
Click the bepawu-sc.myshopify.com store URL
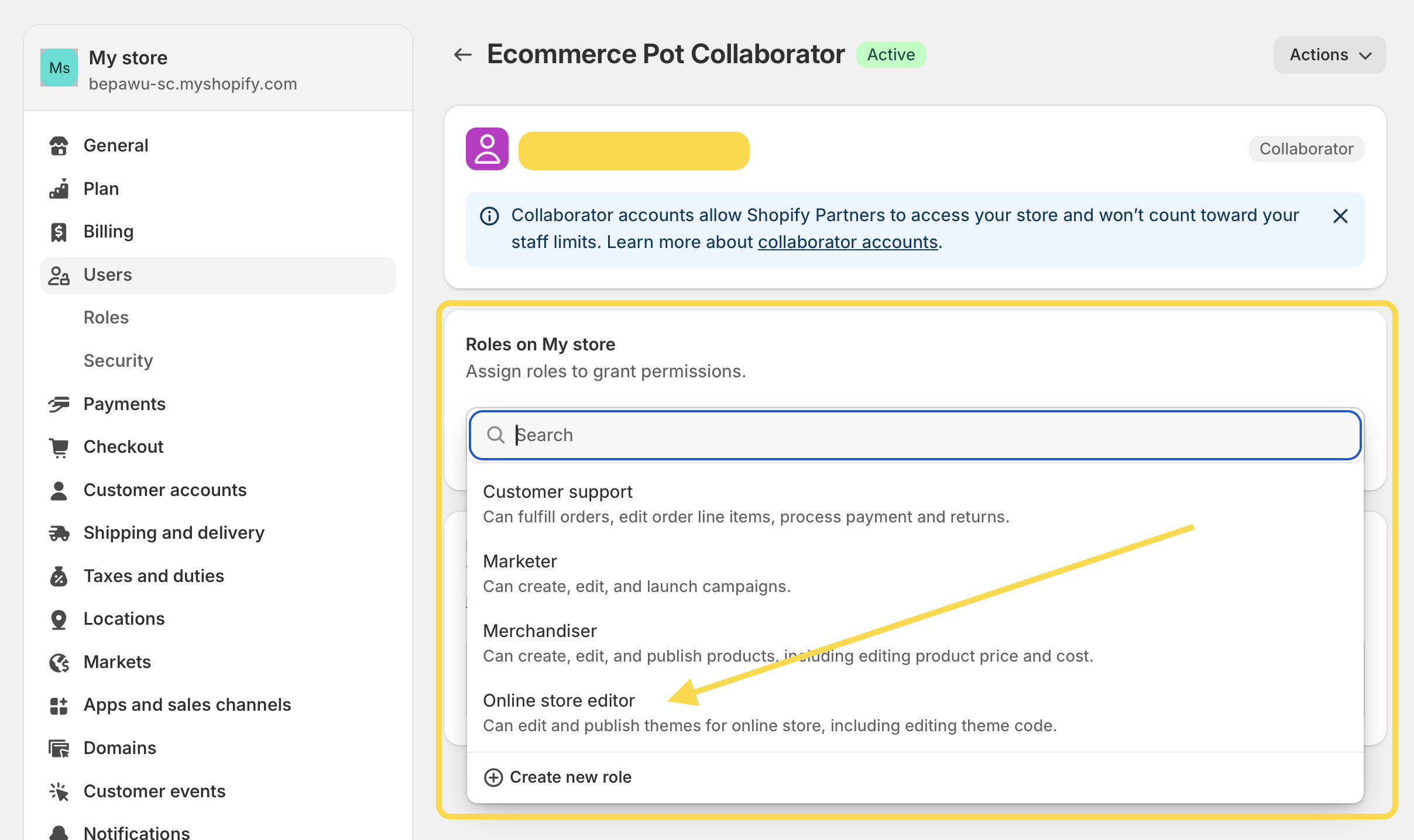point(193,84)
